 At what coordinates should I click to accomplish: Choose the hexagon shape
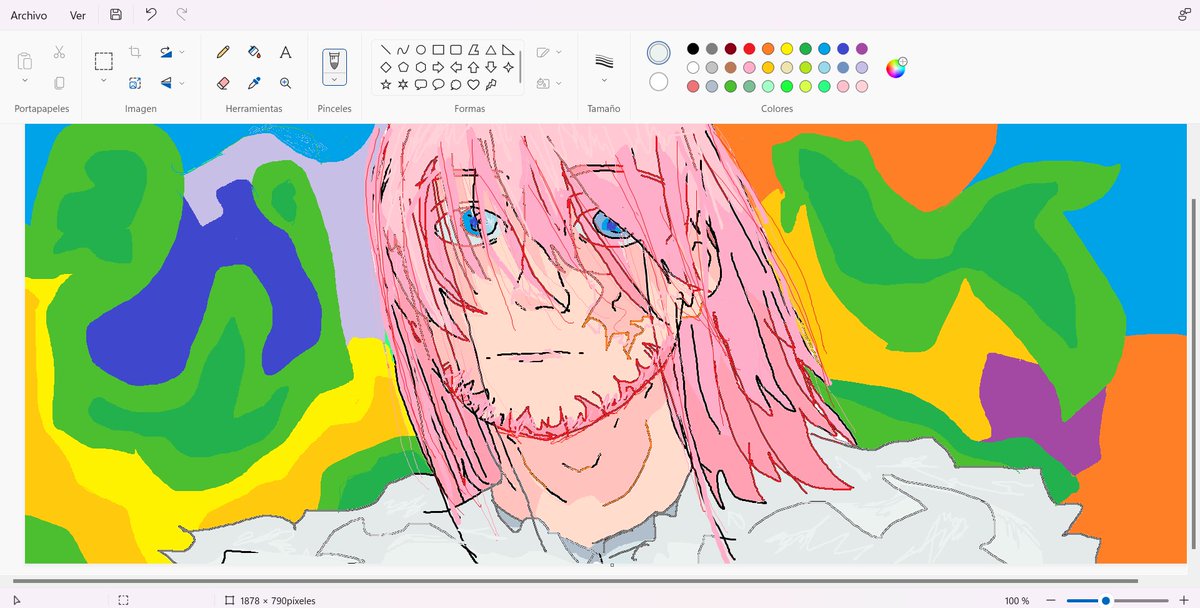pyautogui.click(x=421, y=67)
